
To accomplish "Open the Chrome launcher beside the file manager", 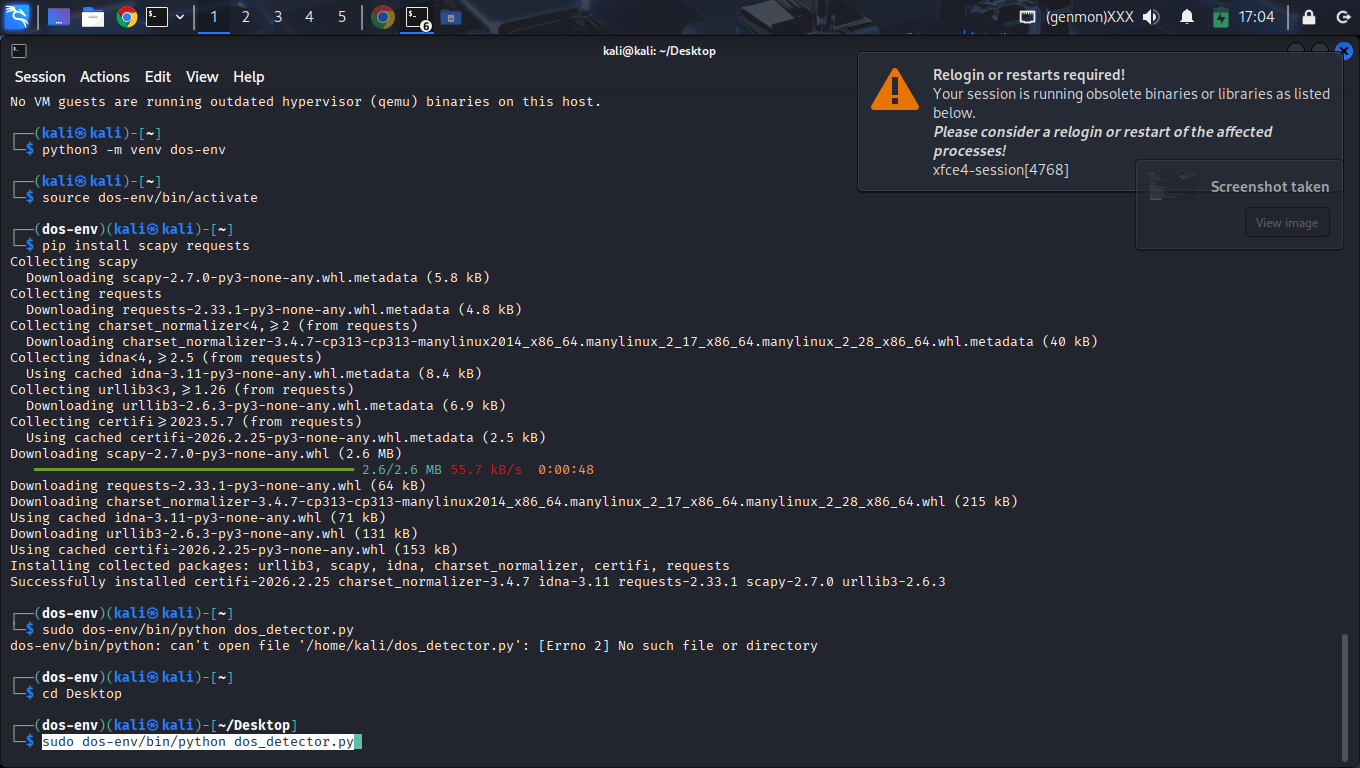I will coord(126,17).
